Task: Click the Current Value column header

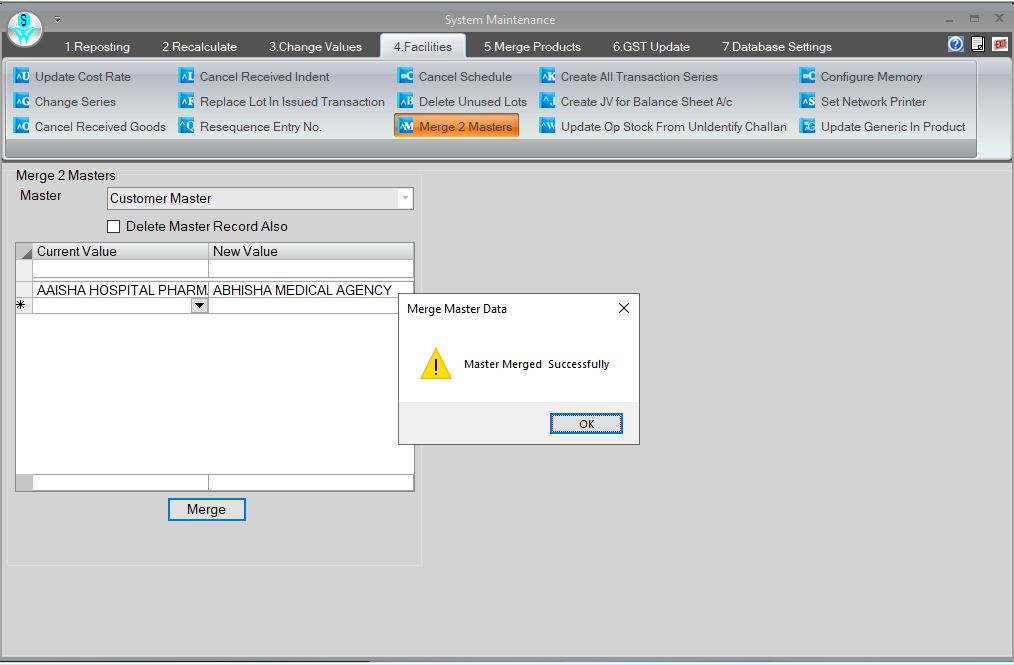Action: pyautogui.click(x=120, y=251)
